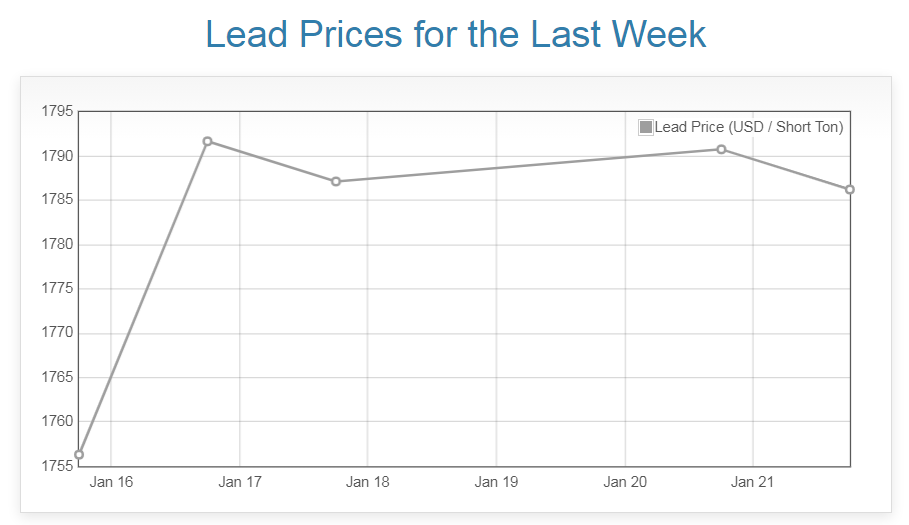Select the 1780 y-axis label
909x525 pixels.
click(x=57, y=244)
